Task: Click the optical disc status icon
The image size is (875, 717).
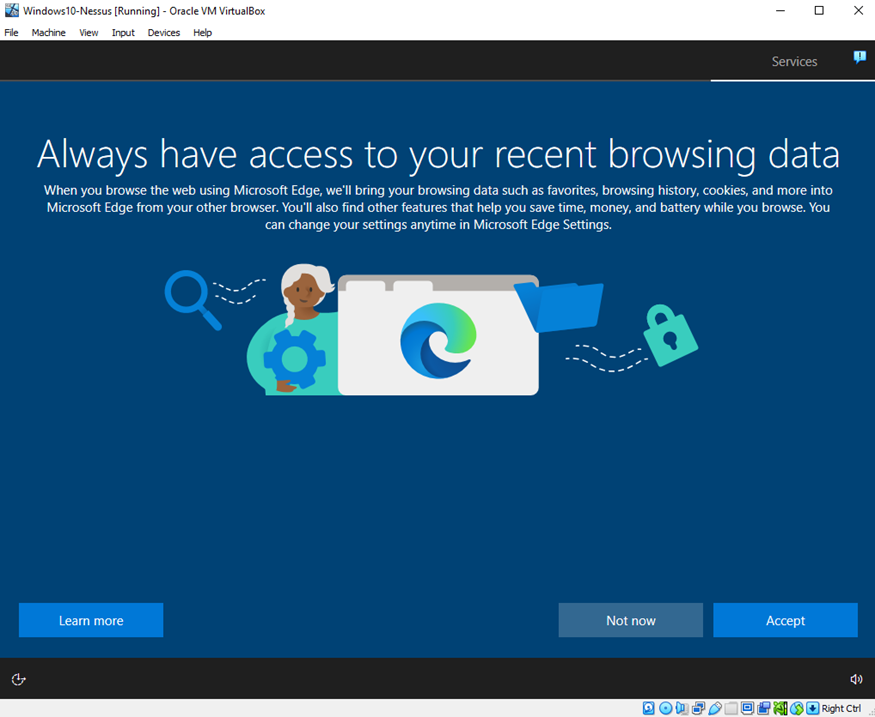Action: tap(666, 708)
